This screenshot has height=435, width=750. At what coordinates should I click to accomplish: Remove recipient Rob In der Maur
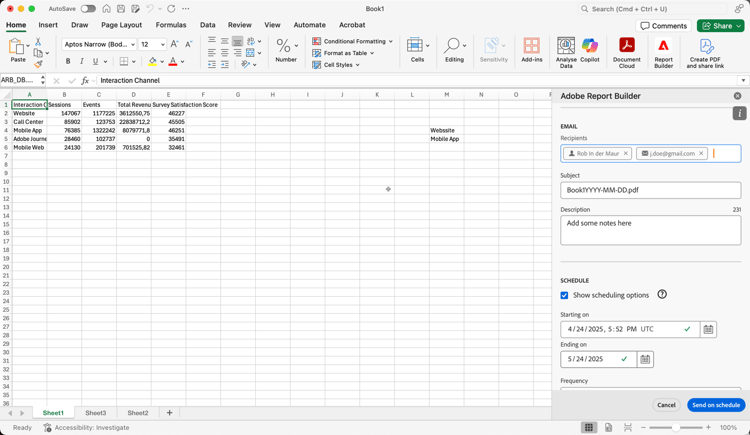tap(625, 154)
